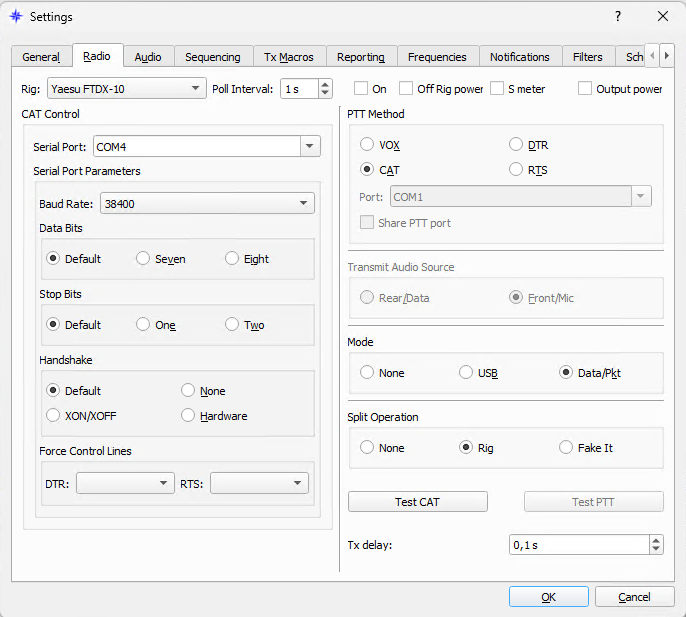
Task: Click the Poll Interval spinner arrows
Action: tap(325, 89)
